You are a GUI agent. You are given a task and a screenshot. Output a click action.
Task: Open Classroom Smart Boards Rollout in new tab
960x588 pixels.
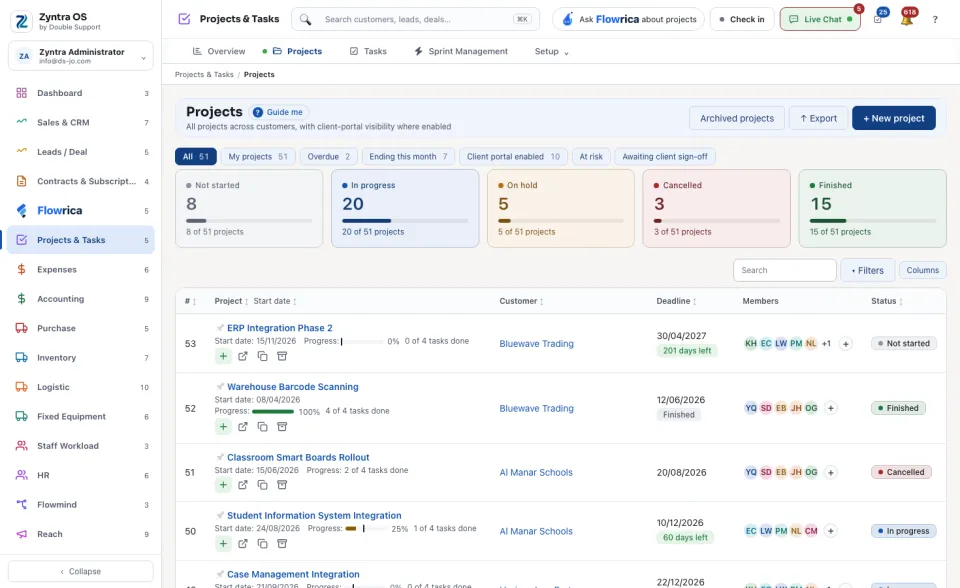(243, 485)
